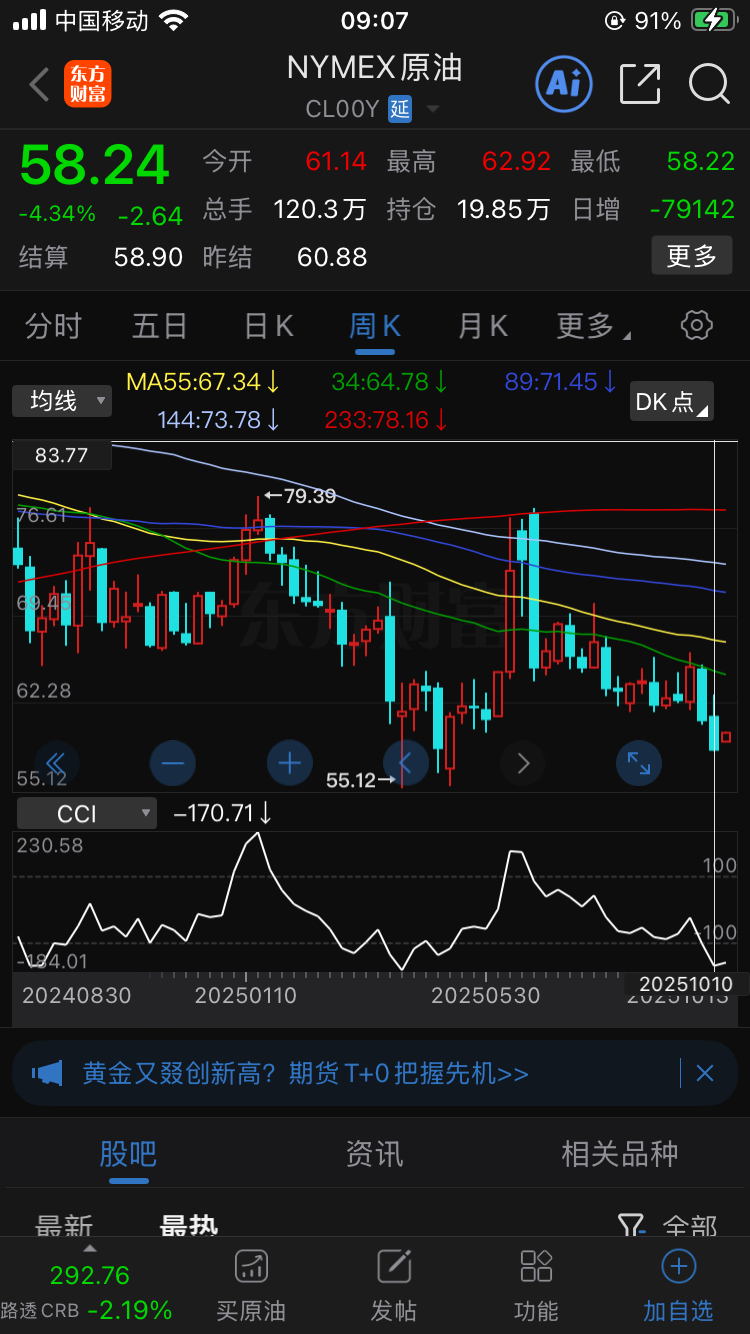Image resolution: width=750 pixels, height=1334 pixels.
Task: Open the DK点 dropdown
Action: (673, 401)
